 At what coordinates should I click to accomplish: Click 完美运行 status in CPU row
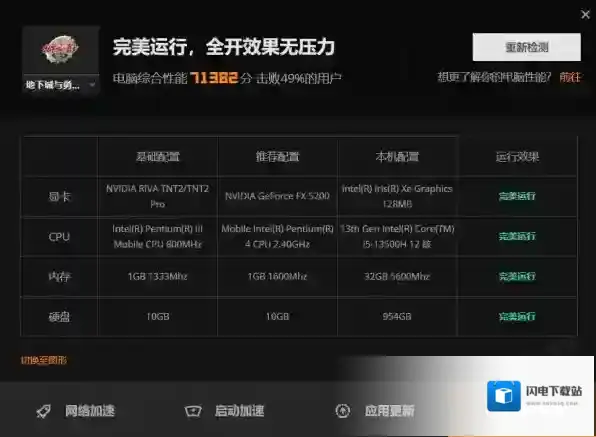point(517,236)
